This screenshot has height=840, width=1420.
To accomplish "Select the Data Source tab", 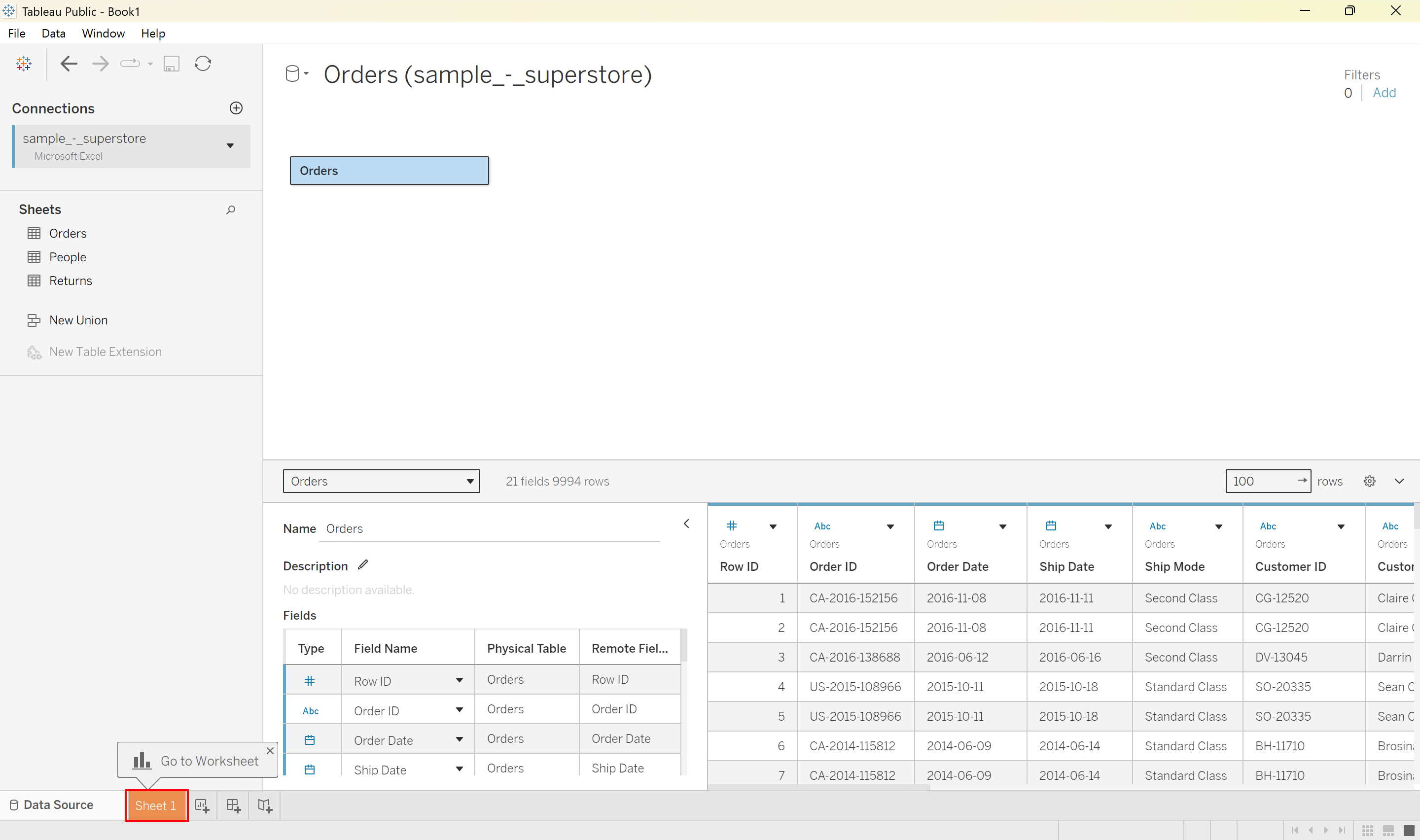I will pos(52,805).
